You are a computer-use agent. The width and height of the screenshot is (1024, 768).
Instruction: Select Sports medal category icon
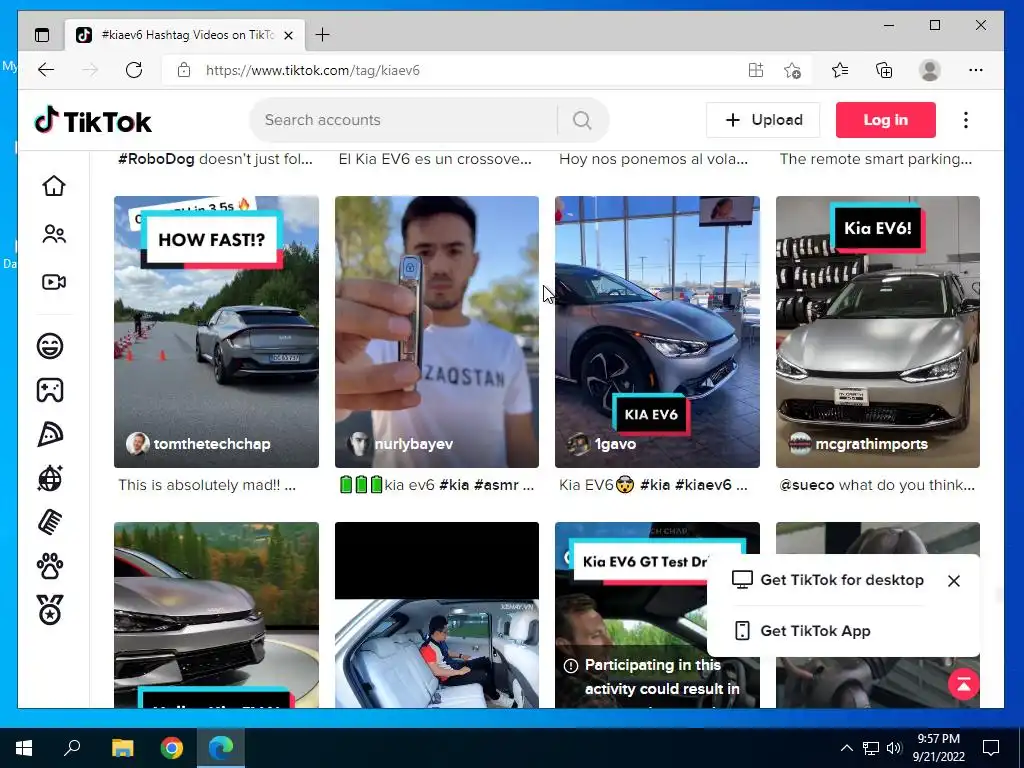[x=50, y=610]
